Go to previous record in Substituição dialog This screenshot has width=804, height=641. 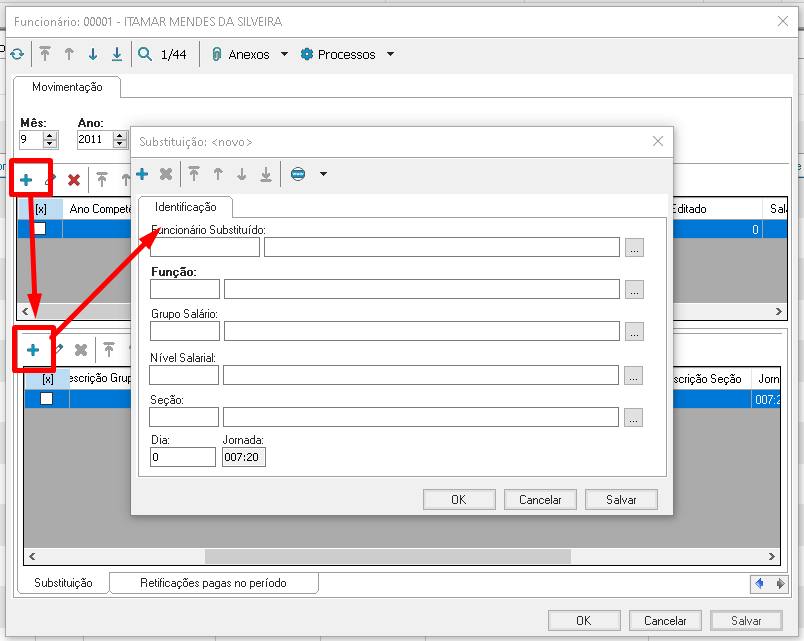tap(218, 174)
